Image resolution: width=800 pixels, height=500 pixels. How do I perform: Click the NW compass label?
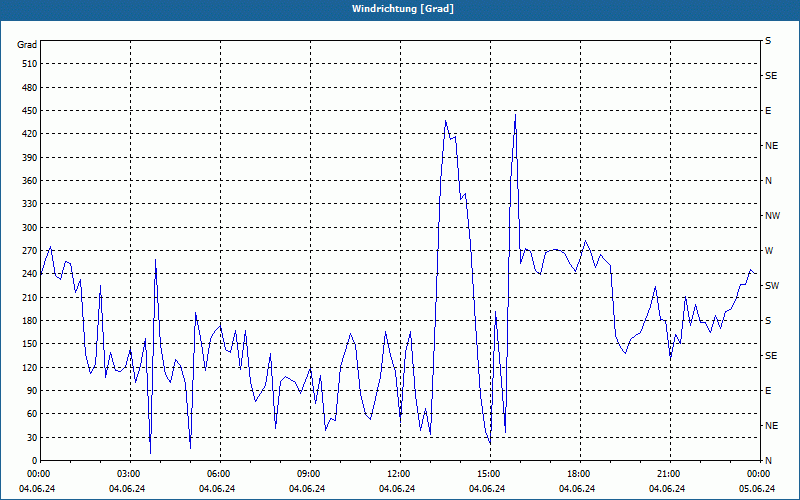(x=772, y=216)
